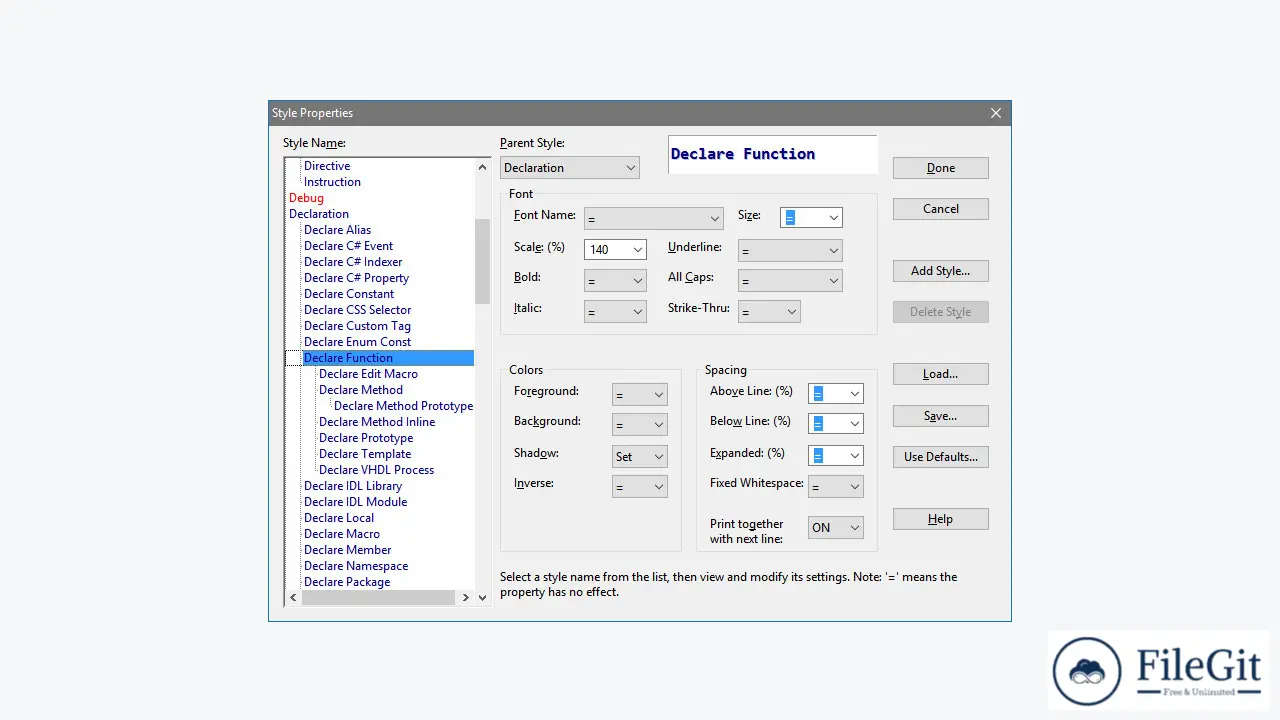Open the Inverse dropdown
Viewport: 1280px width, 720px height.
pyautogui.click(x=639, y=487)
